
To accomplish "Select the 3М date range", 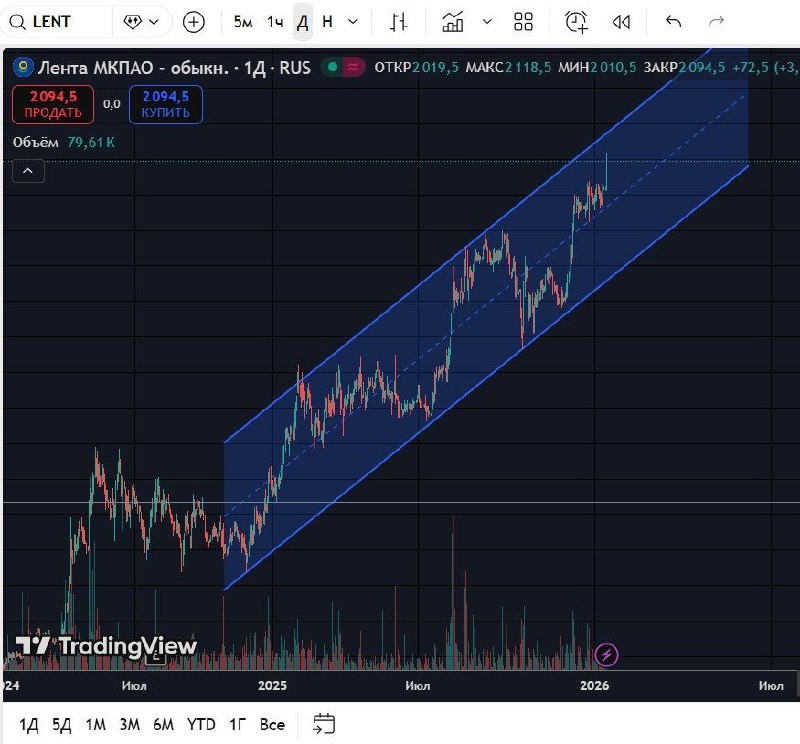I will 130,725.
